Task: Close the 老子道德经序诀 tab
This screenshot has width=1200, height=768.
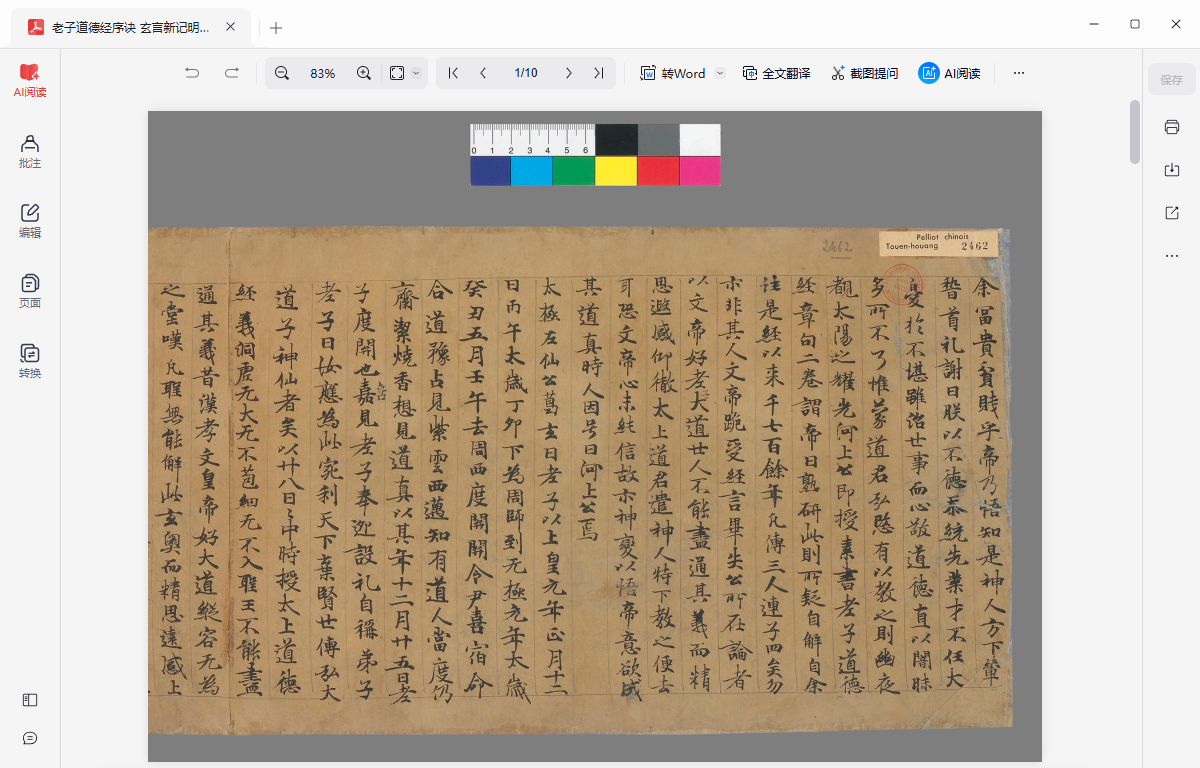Action: pos(231,28)
